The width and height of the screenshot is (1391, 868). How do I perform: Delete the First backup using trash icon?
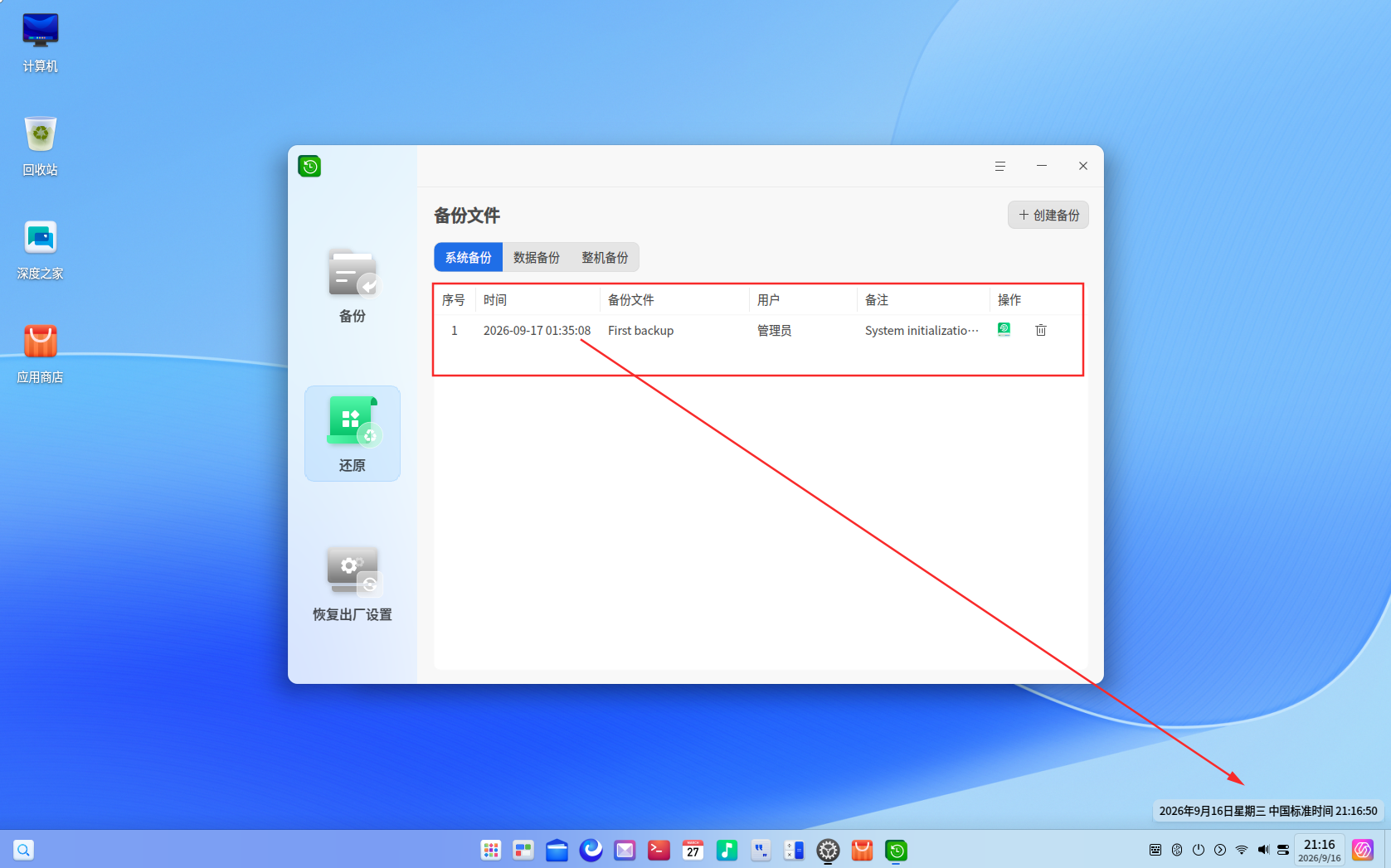point(1041,330)
